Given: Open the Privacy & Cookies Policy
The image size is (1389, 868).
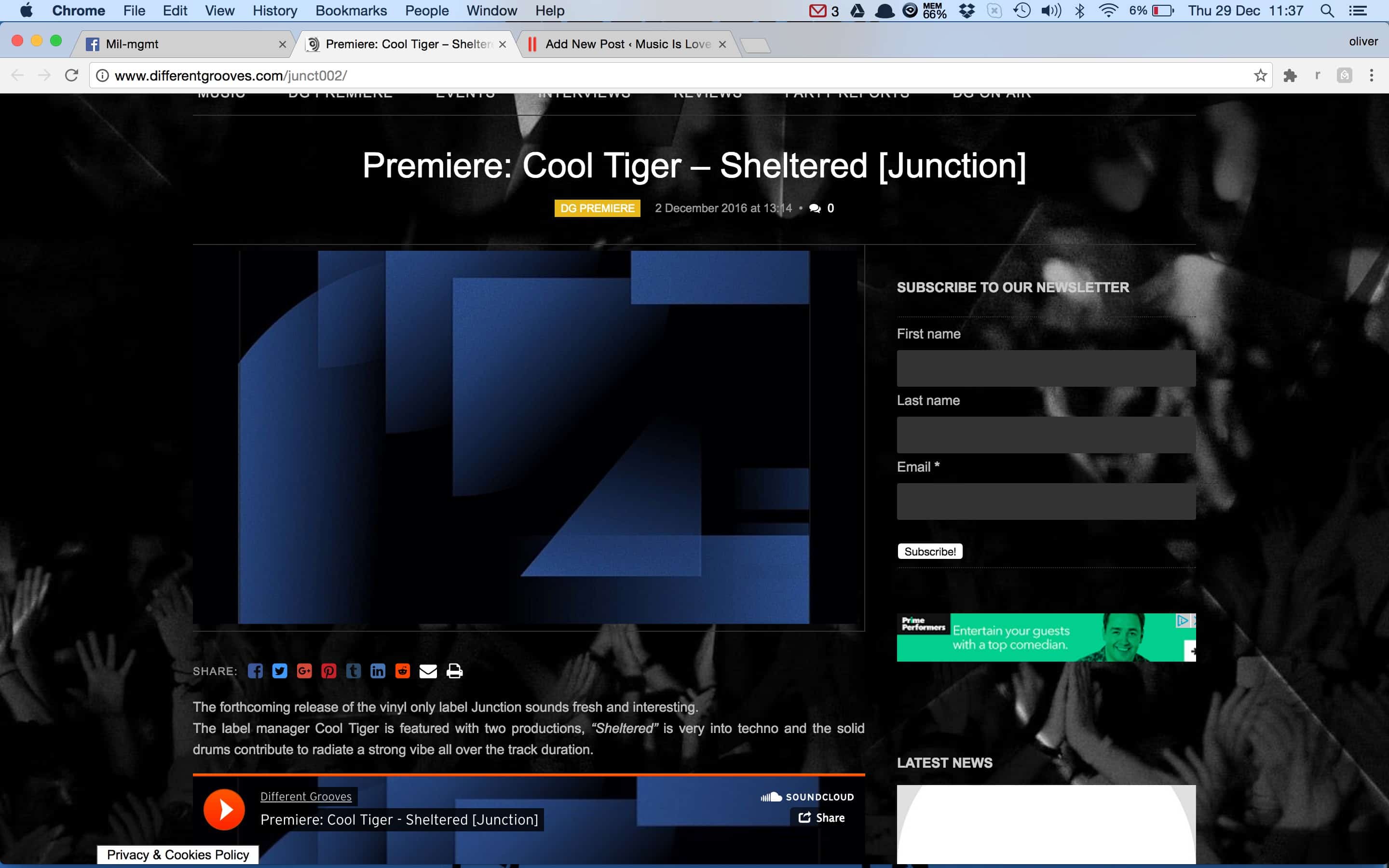Looking at the screenshot, I should click(178, 855).
